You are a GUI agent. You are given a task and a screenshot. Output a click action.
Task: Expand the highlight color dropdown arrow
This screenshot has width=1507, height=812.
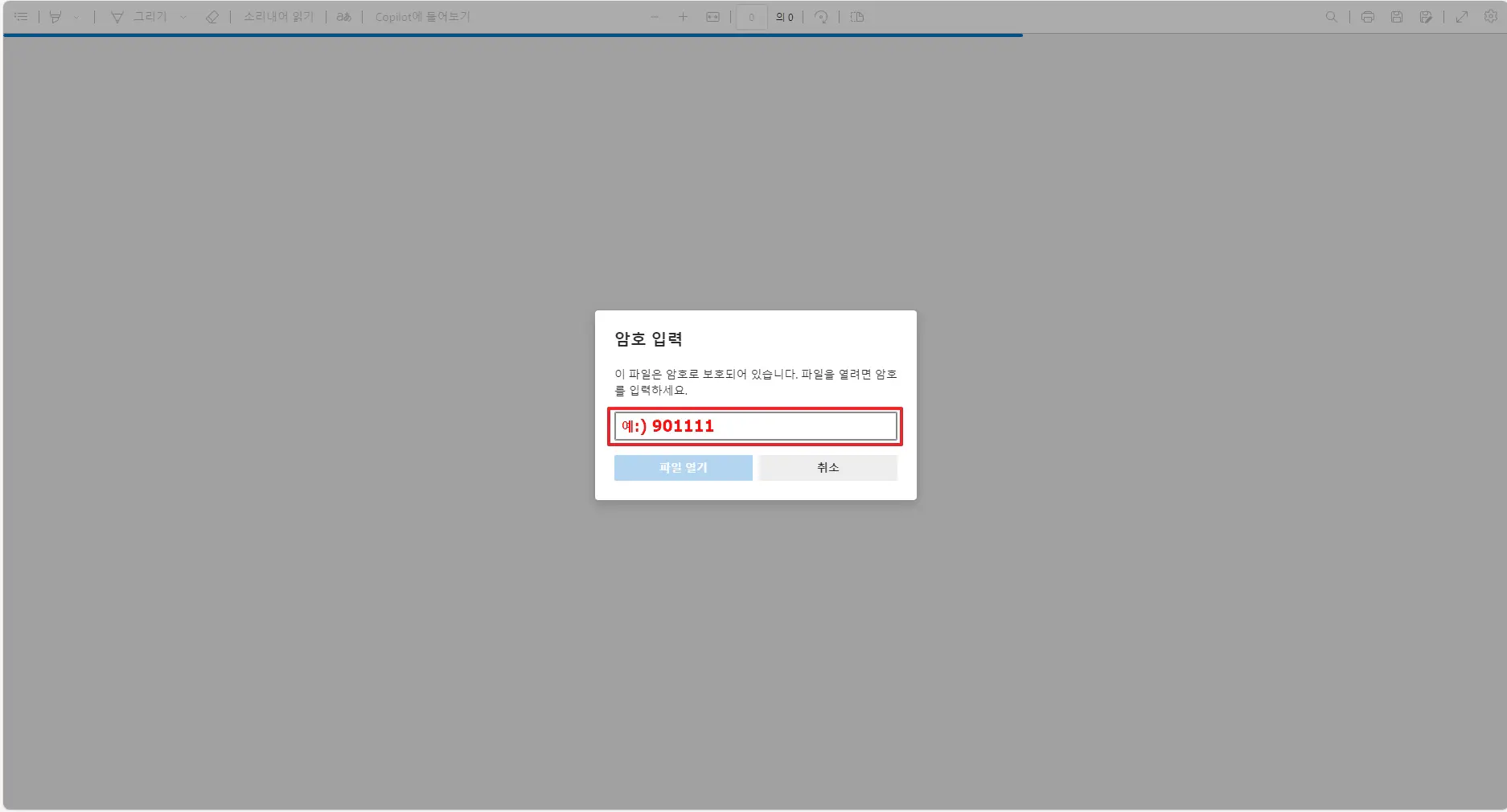pyautogui.click(x=76, y=17)
